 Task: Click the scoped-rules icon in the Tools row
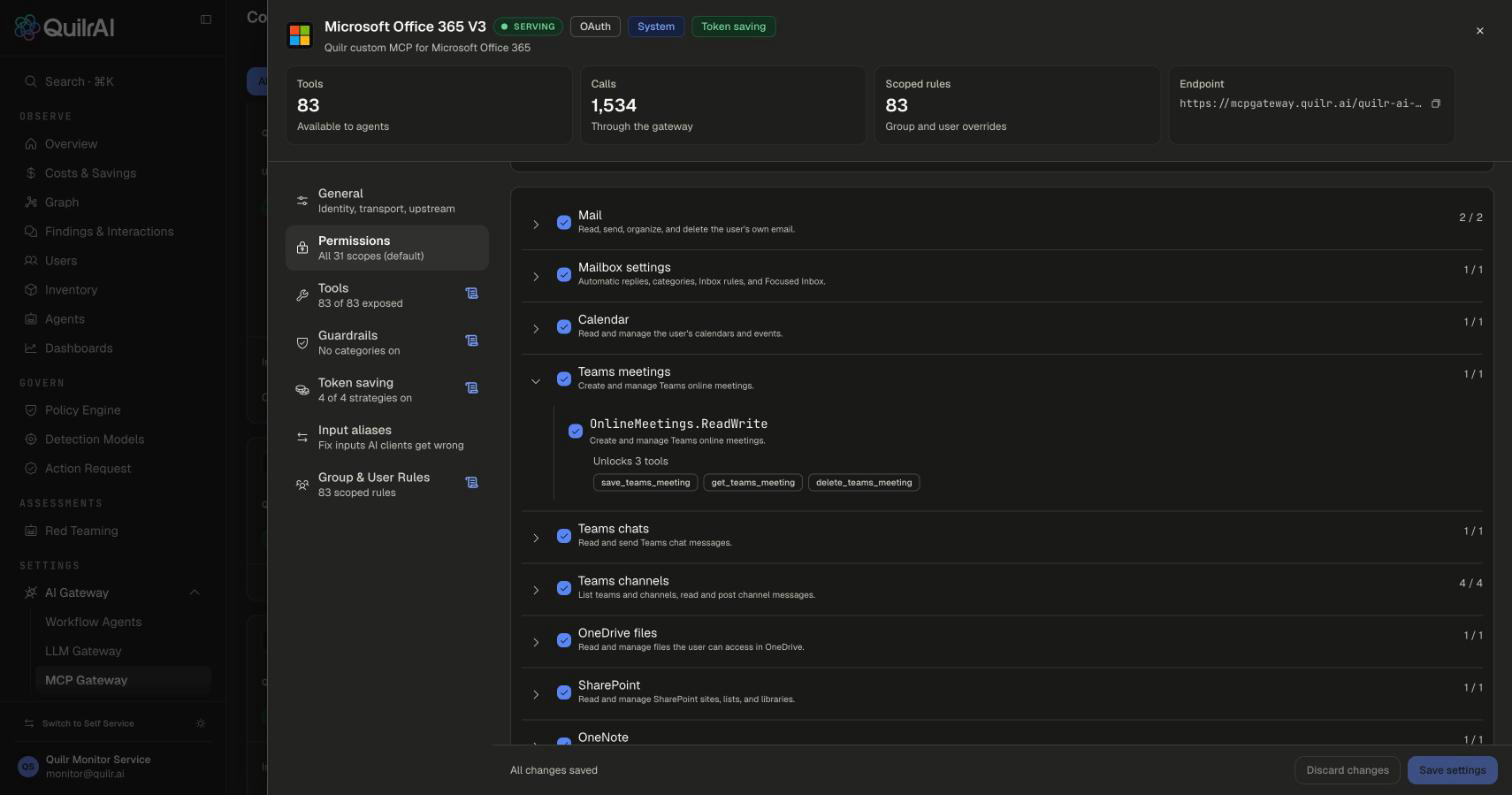coord(471,294)
